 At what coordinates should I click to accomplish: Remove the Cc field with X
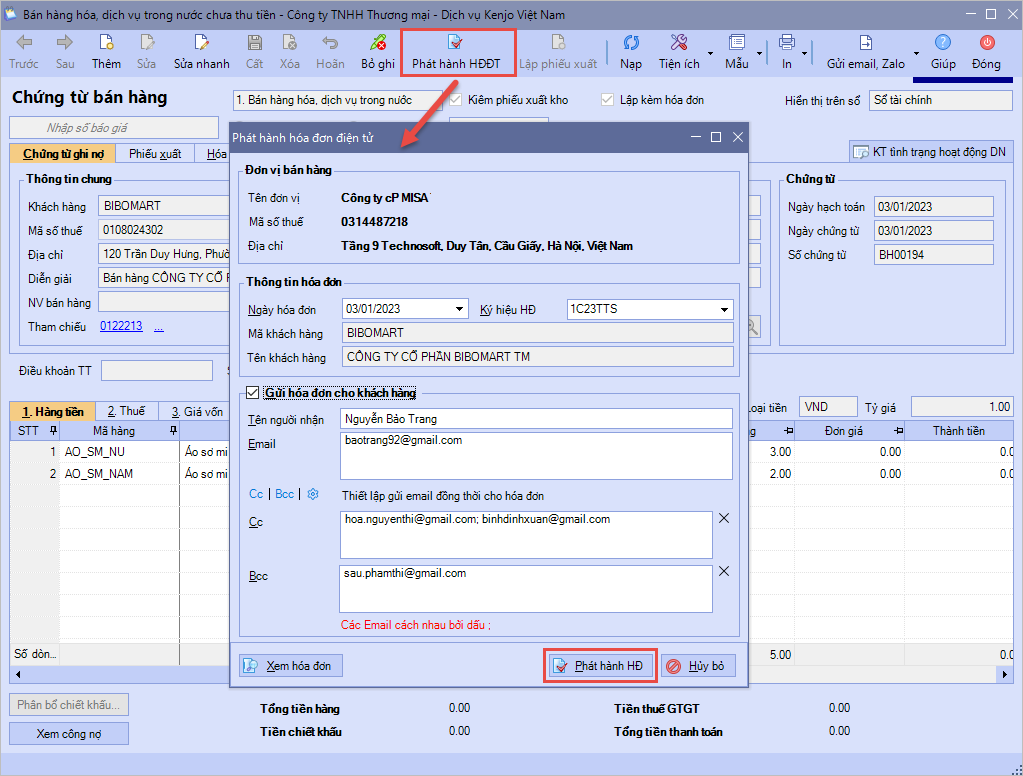[725, 518]
